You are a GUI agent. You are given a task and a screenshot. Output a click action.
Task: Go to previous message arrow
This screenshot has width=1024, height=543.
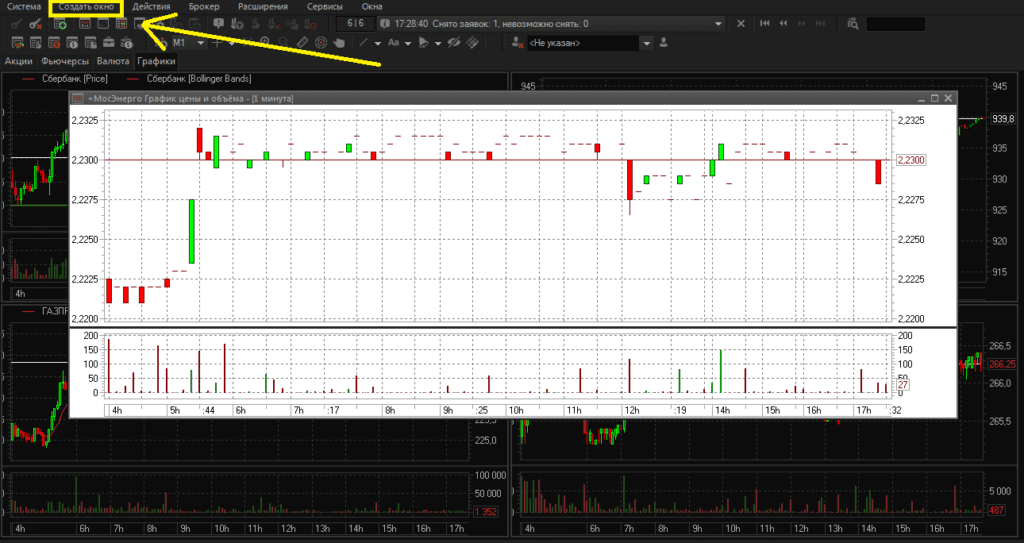coord(781,23)
